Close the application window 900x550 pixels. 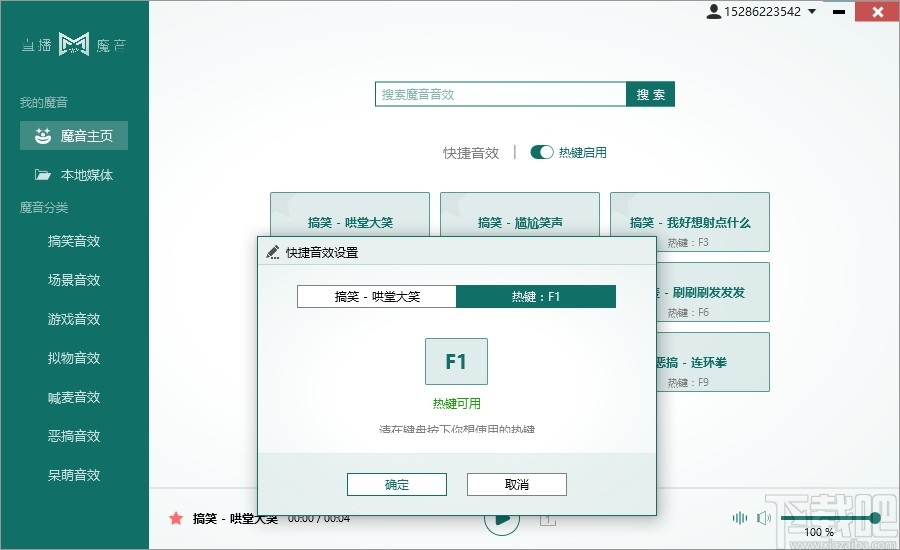[877, 11]
